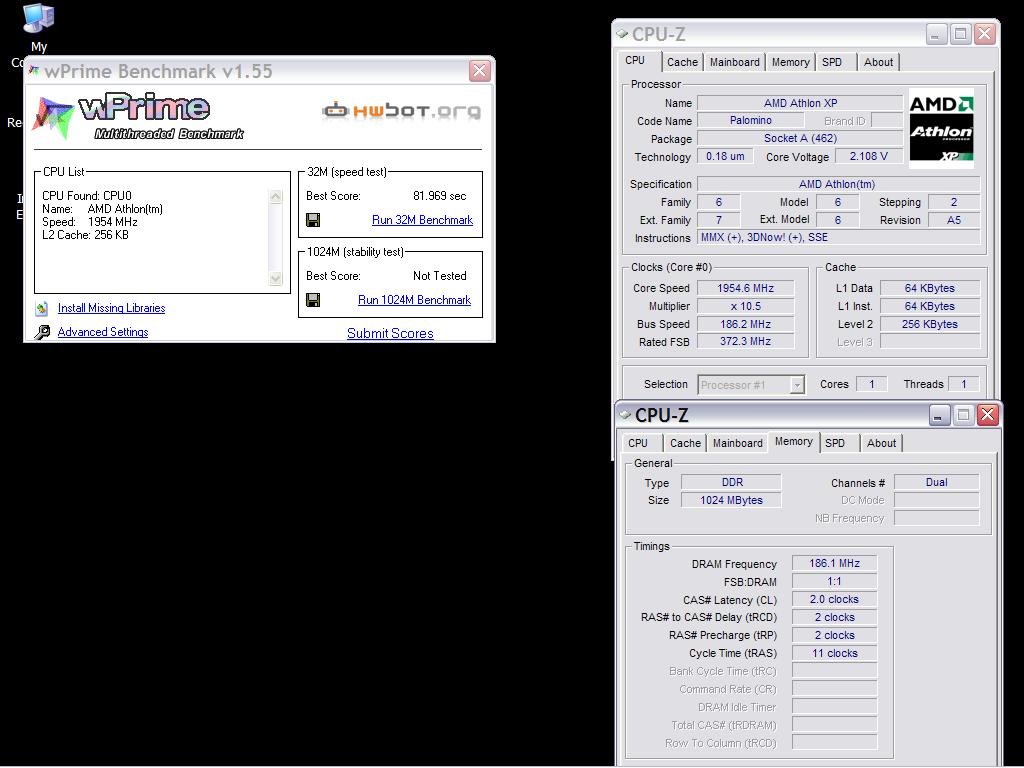This screenshot has width=1024, height=768.
Task: Click Core Speed value 1954.6 MHz
Action: (x=745, y=288)
